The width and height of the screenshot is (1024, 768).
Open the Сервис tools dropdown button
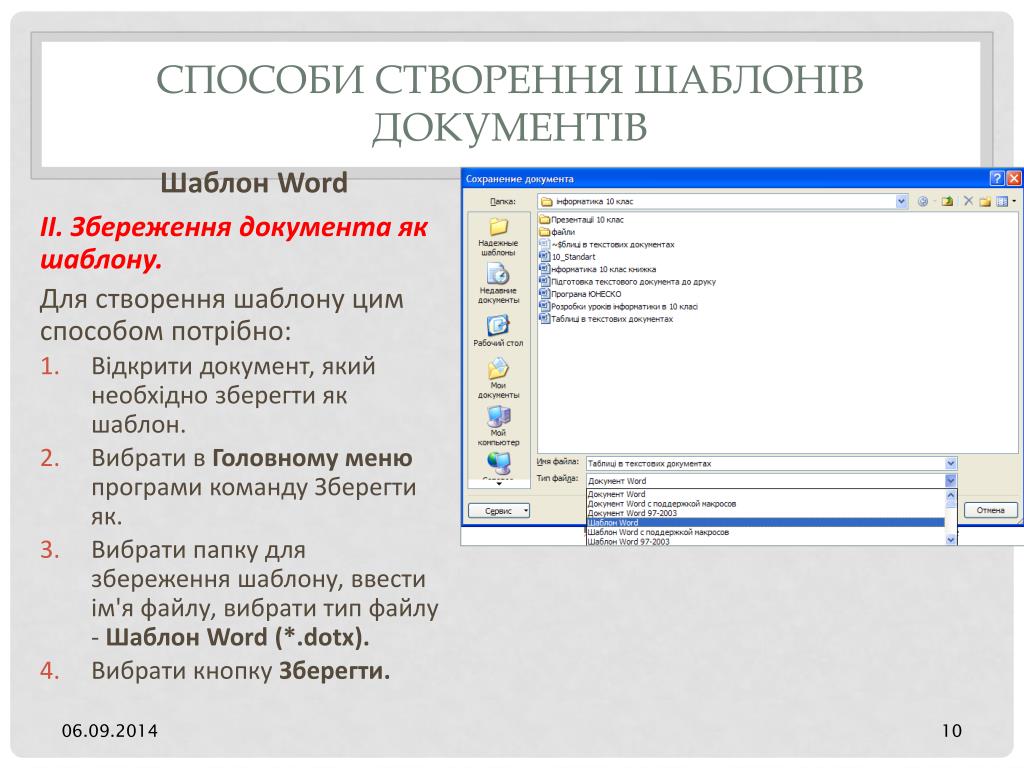[498, 511]
